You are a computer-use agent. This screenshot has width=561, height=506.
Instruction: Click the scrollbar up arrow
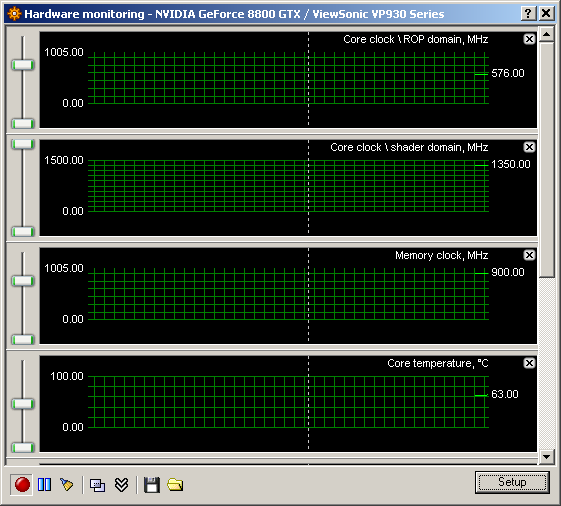click(x=547, y=34)
